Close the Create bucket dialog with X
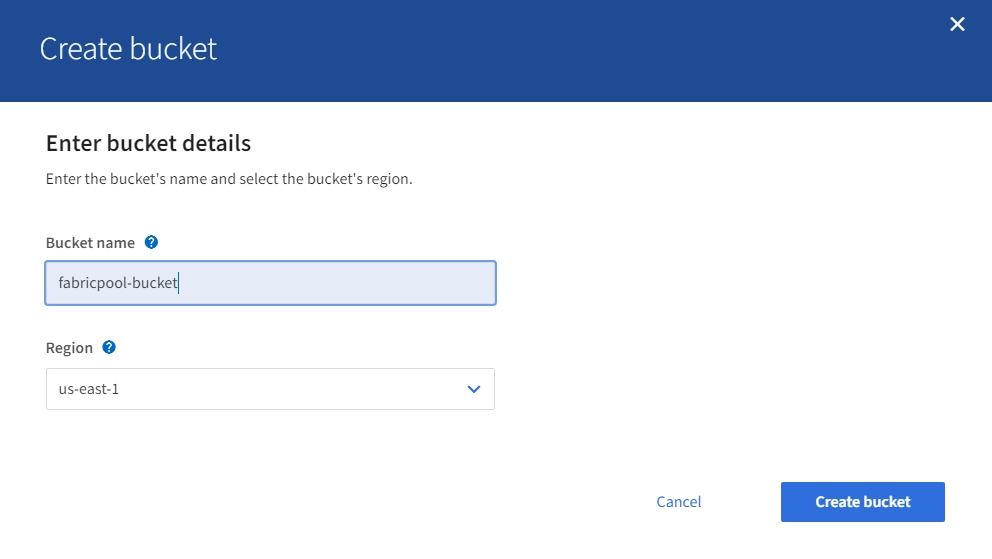992x559 pixels. (x=957, y=24)
